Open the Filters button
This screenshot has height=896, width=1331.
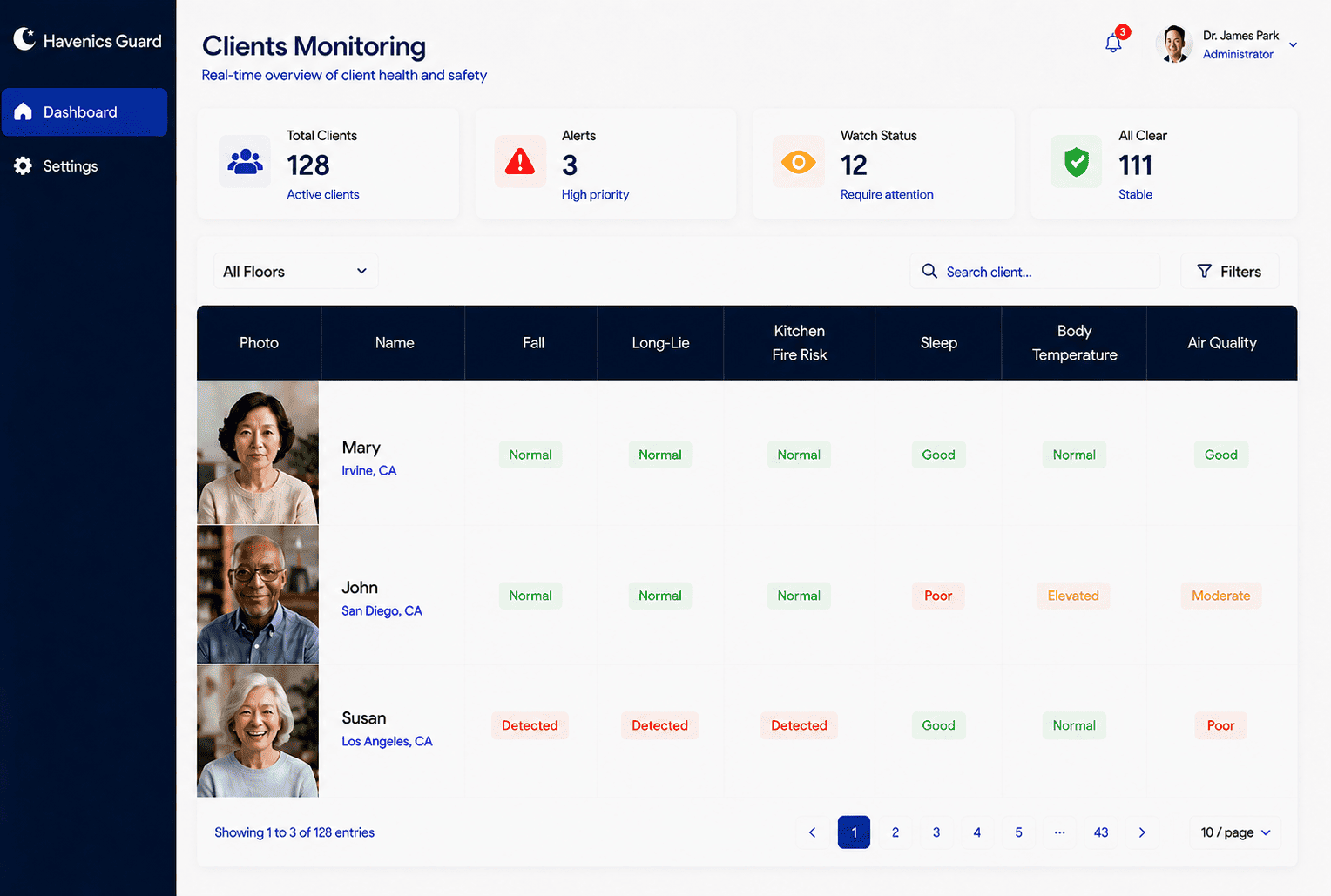[x=1229, y=271]
